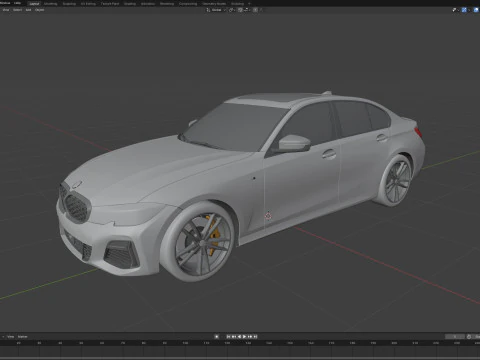480x360 pixels.
Task: Open the snapping options dropdown
Action: (x=247, y=10)
